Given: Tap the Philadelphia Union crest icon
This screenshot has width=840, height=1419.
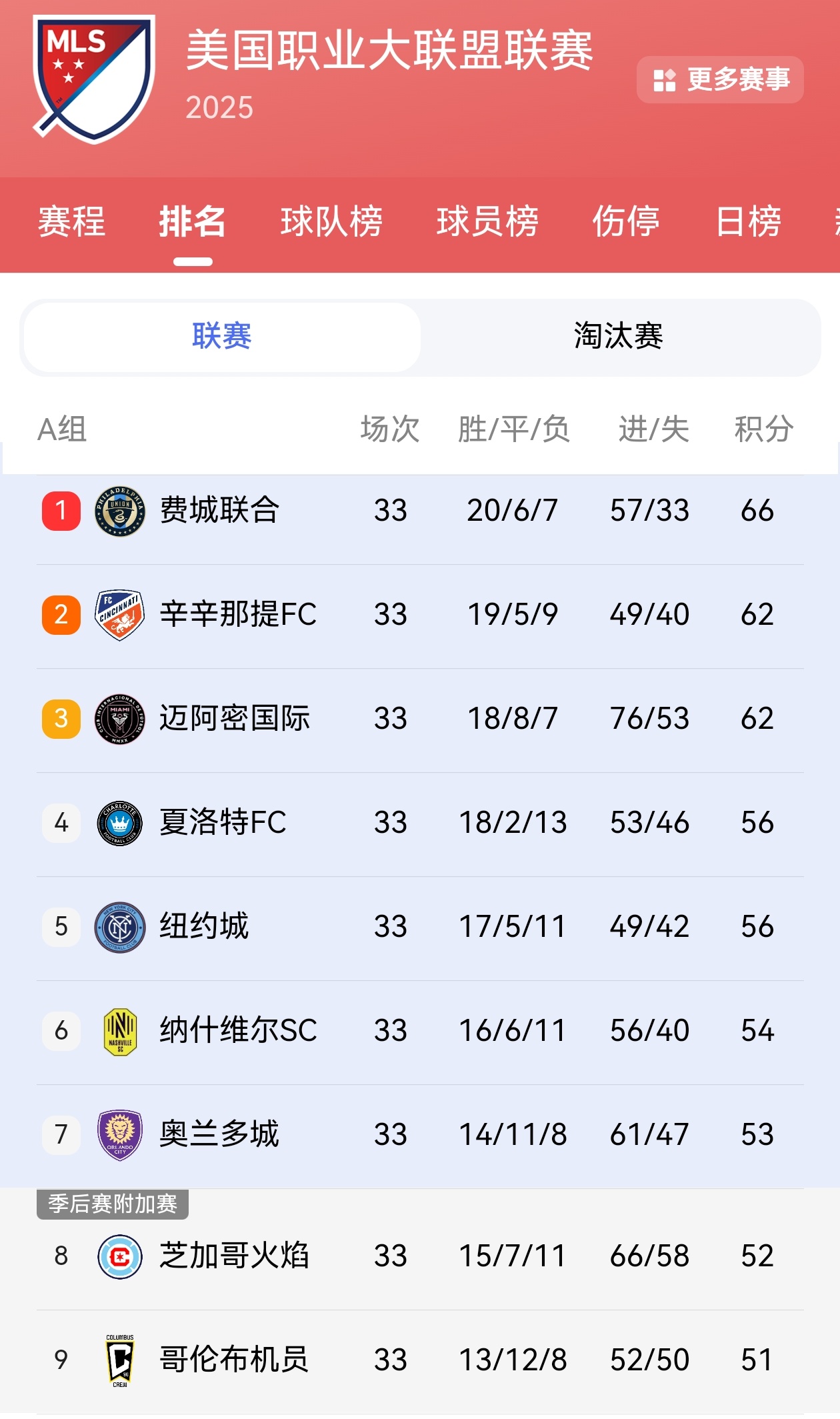Looking at the screenshot, I should tap(120, 511).
